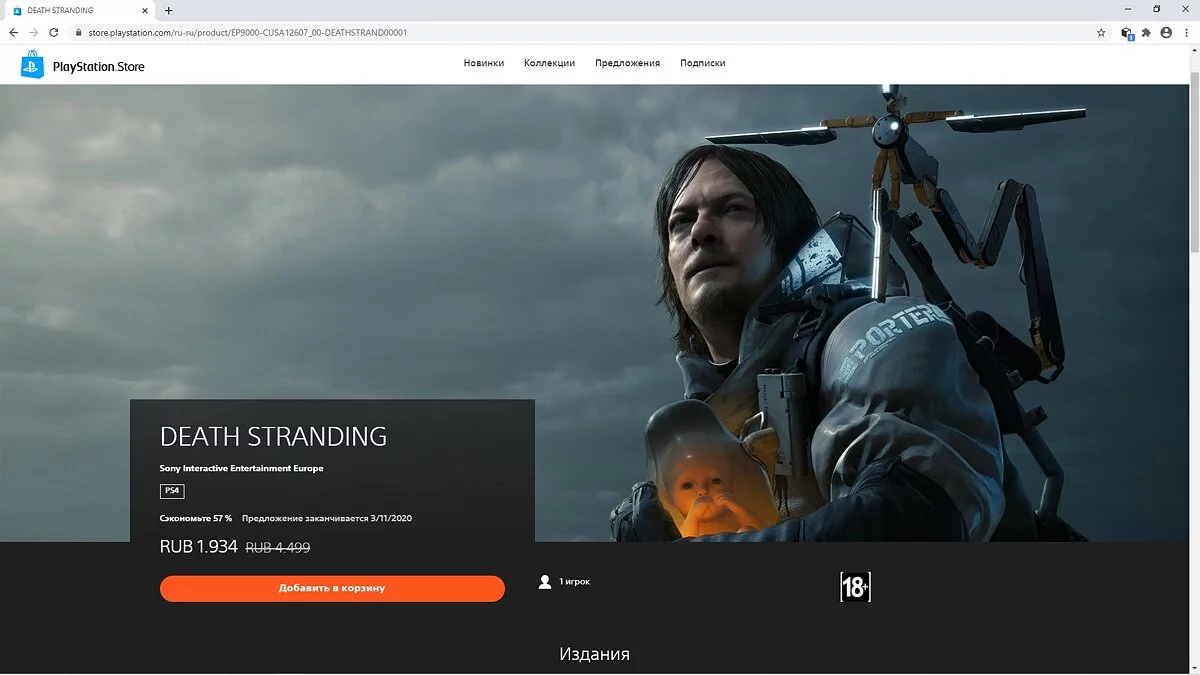The image size is (1200, 675).
Task: Close the DEATH STRANDING browser tab
Action: point(147,10)
